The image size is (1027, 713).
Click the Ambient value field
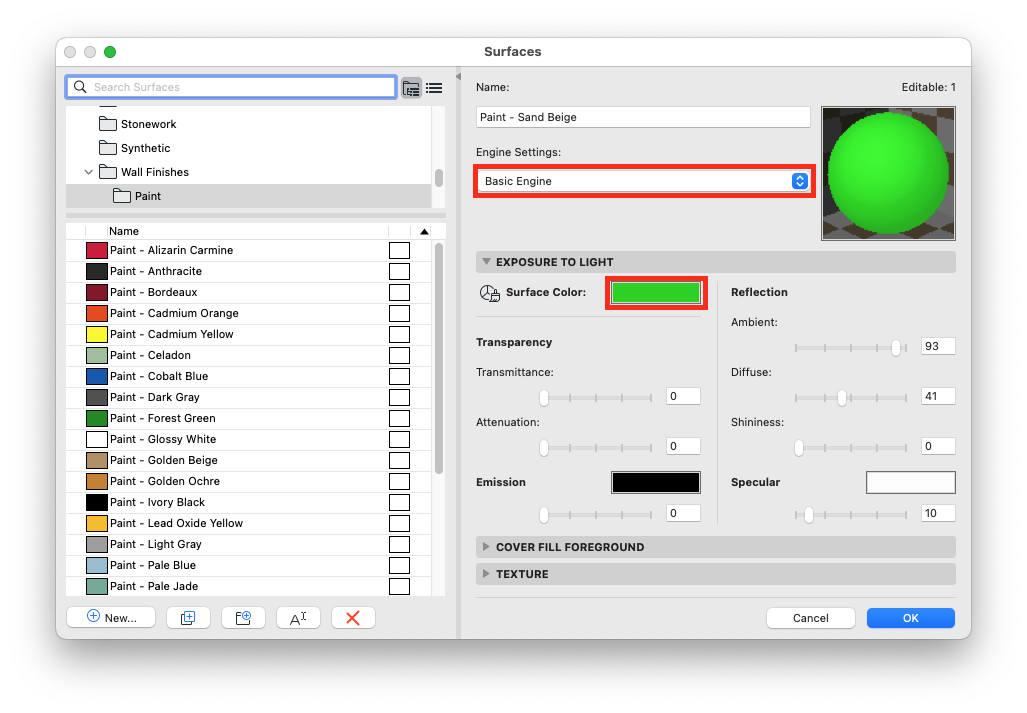click(x=938, y=346)
